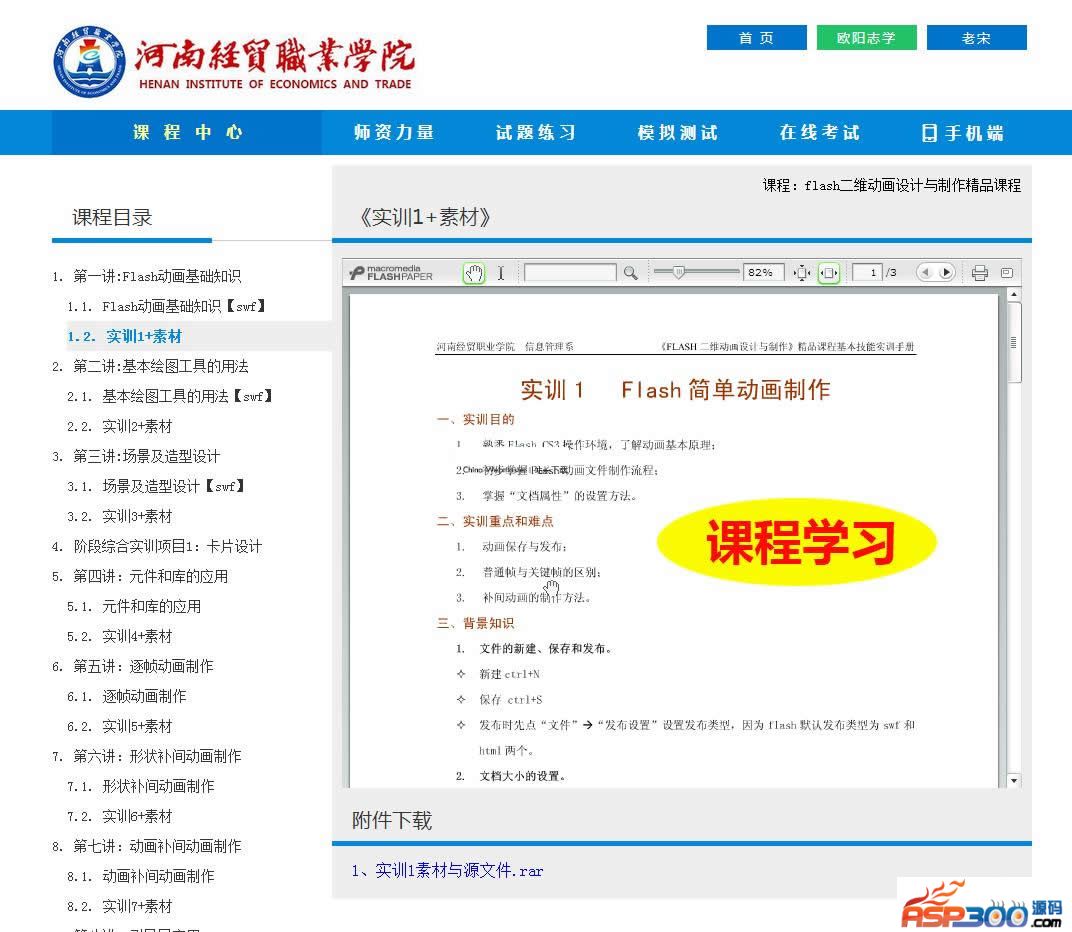Open lesson 7.1 形状补间动画制作
The height and width of the screenshot is (932, 1072).
click(141, 786)
